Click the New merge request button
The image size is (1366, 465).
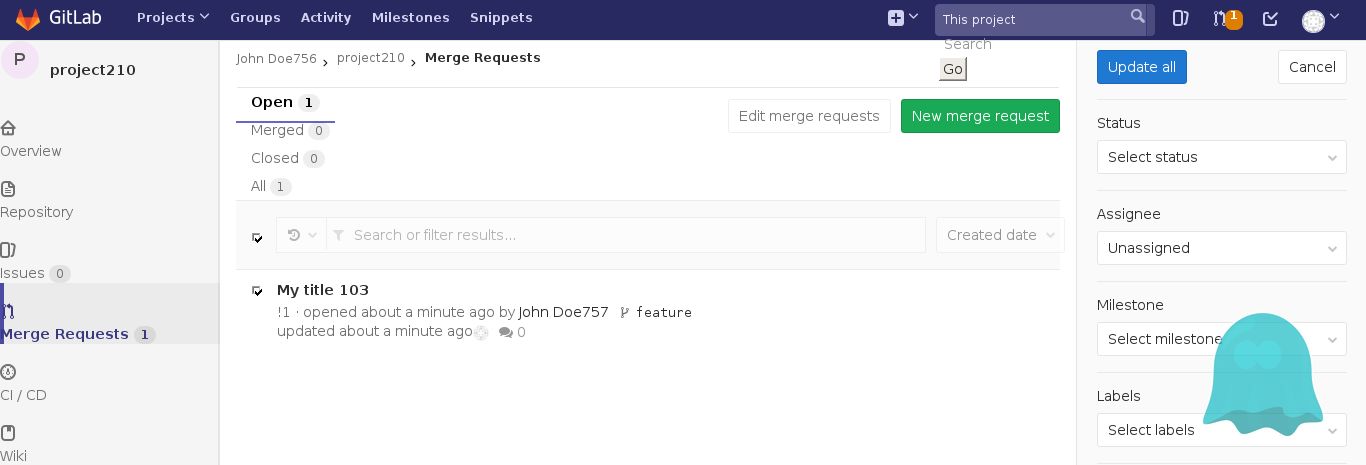point(979,116)
